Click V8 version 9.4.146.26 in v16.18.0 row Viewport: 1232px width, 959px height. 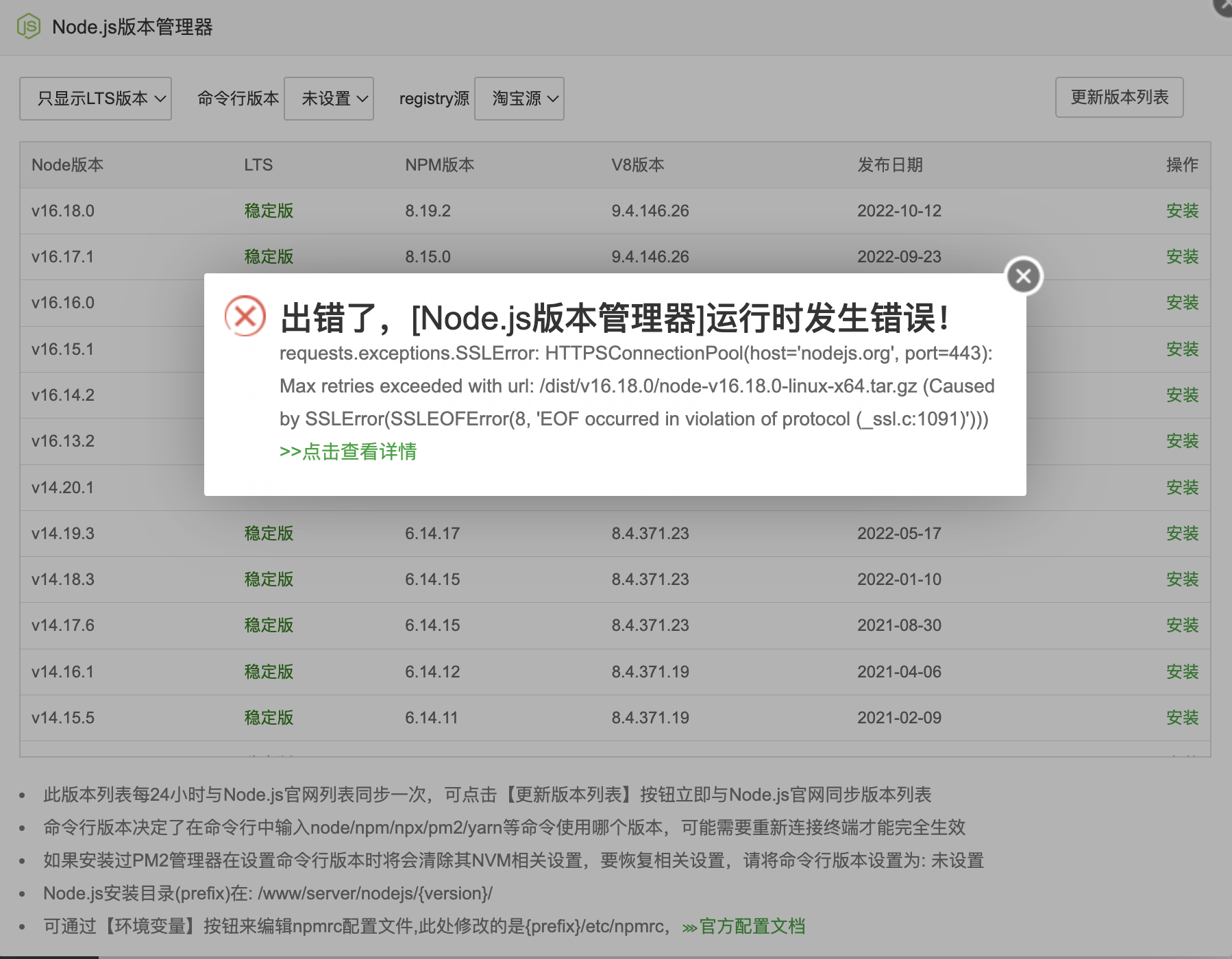(x=650, y=211)
